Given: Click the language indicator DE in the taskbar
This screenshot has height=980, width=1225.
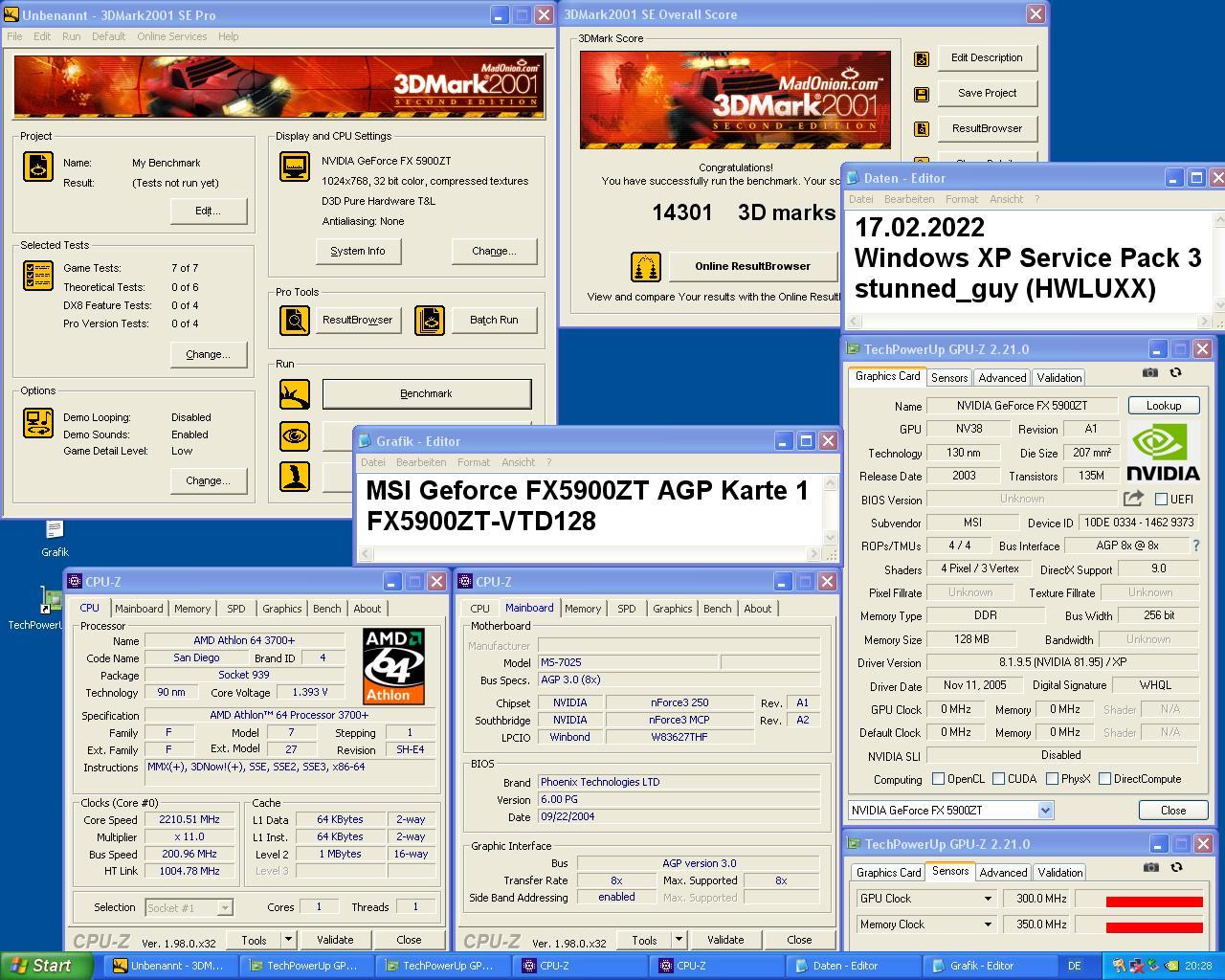Looking at the screenshot, I should (x=1074, y=966).
